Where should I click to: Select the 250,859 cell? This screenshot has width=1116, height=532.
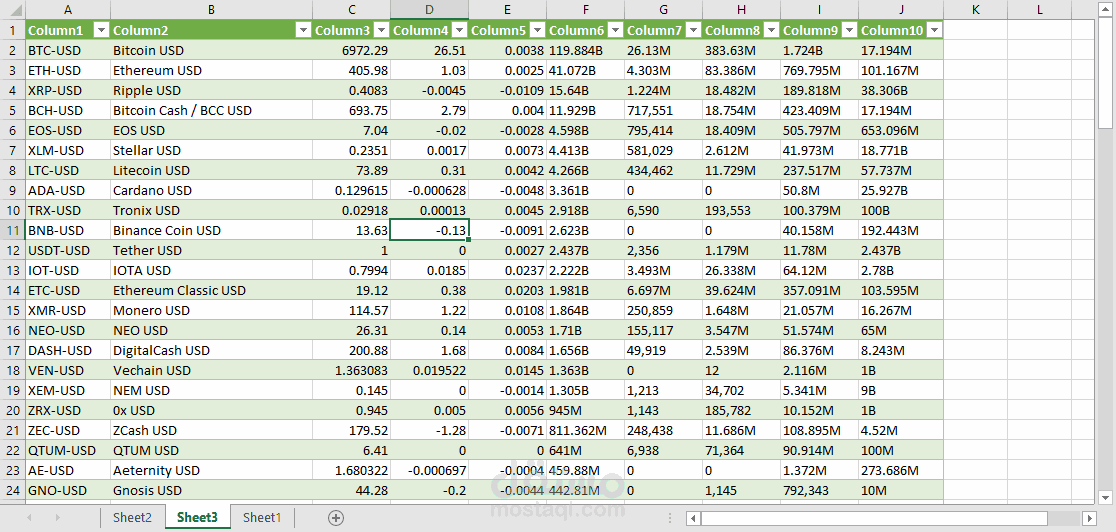click(663, 311)
